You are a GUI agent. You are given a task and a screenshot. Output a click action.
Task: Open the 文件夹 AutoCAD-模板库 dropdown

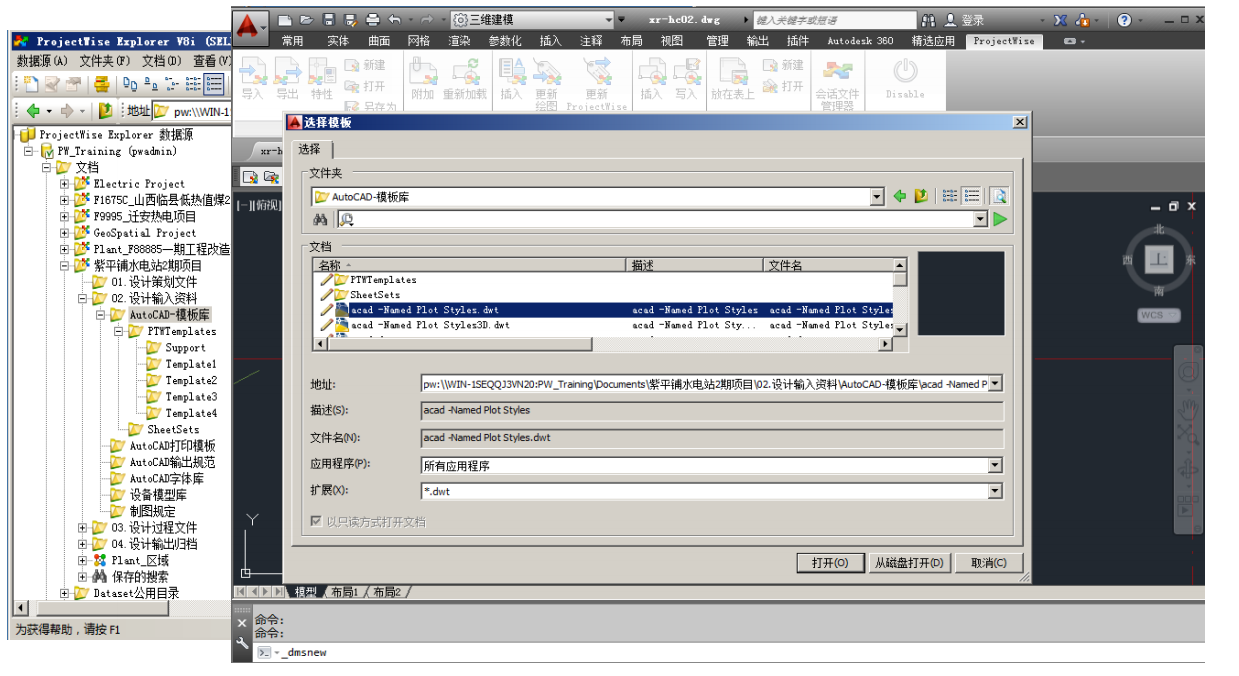click(x=877, y=197)
